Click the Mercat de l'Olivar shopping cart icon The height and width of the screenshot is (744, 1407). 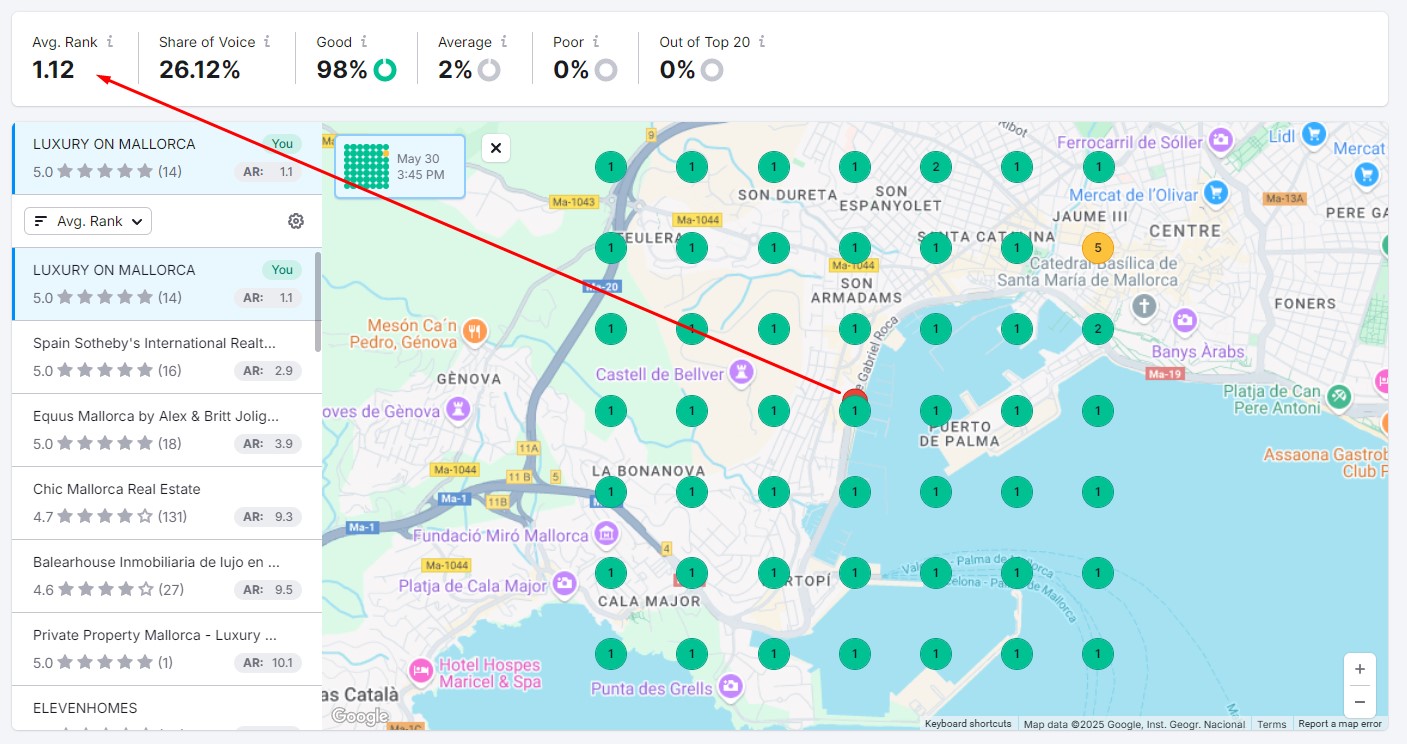pyautogui.click(x=1216, y=192)
